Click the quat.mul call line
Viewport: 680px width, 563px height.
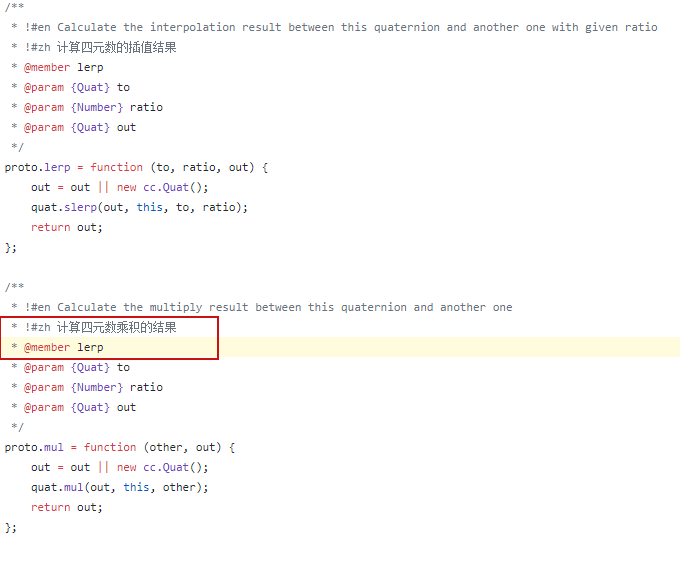pyautogui.click(x=119, y=487)
